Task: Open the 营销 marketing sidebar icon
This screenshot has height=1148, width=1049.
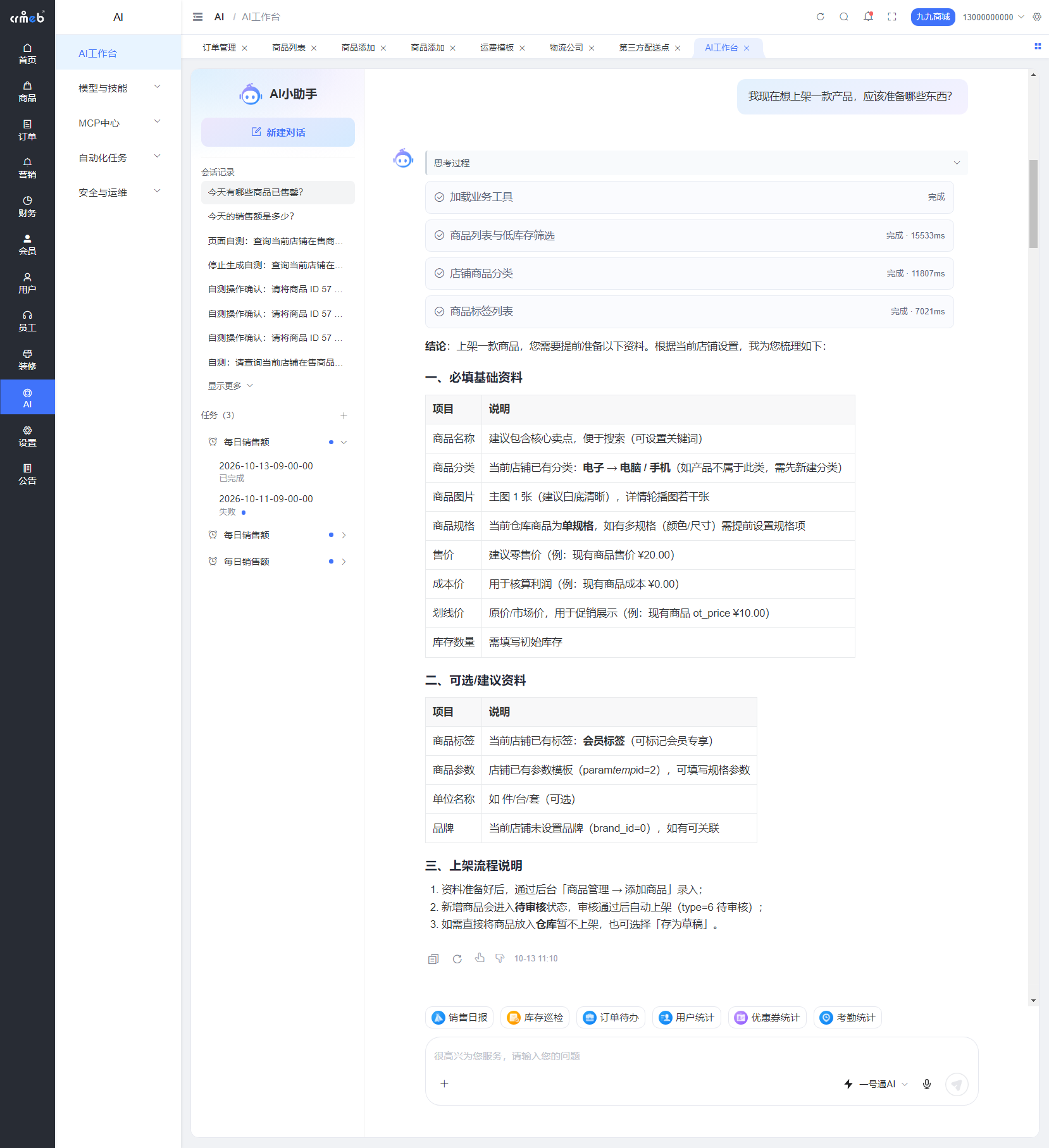Action: click(x=27, y=168)
